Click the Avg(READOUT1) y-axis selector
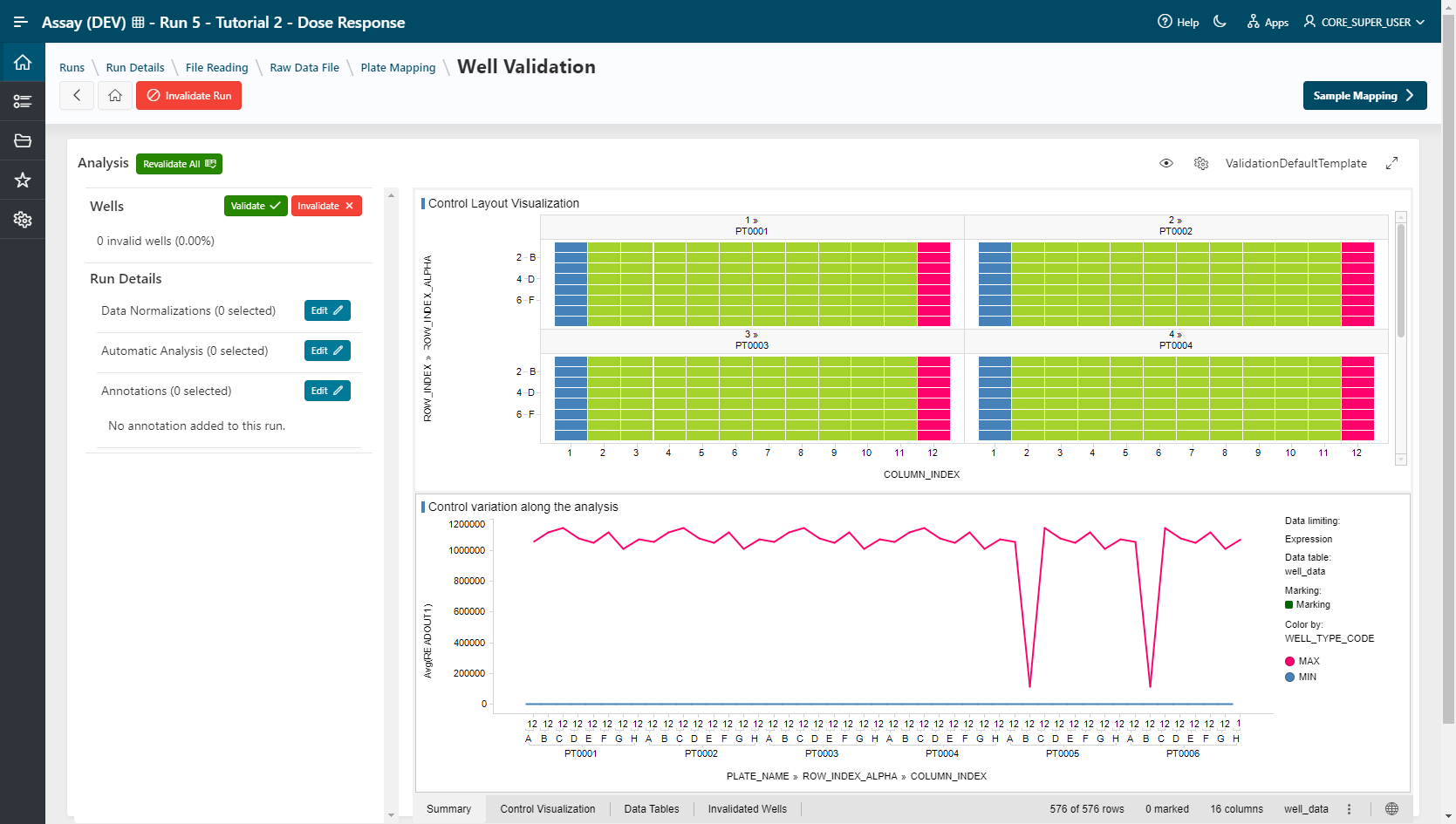 (x=427, y=640)
